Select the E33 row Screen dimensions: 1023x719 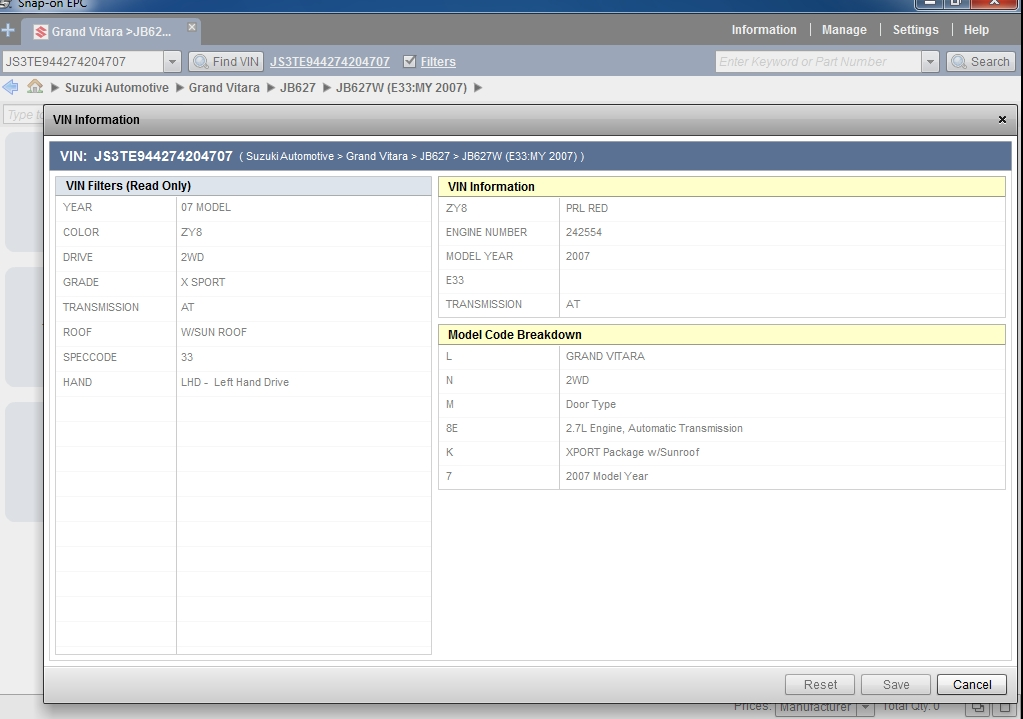722,281
